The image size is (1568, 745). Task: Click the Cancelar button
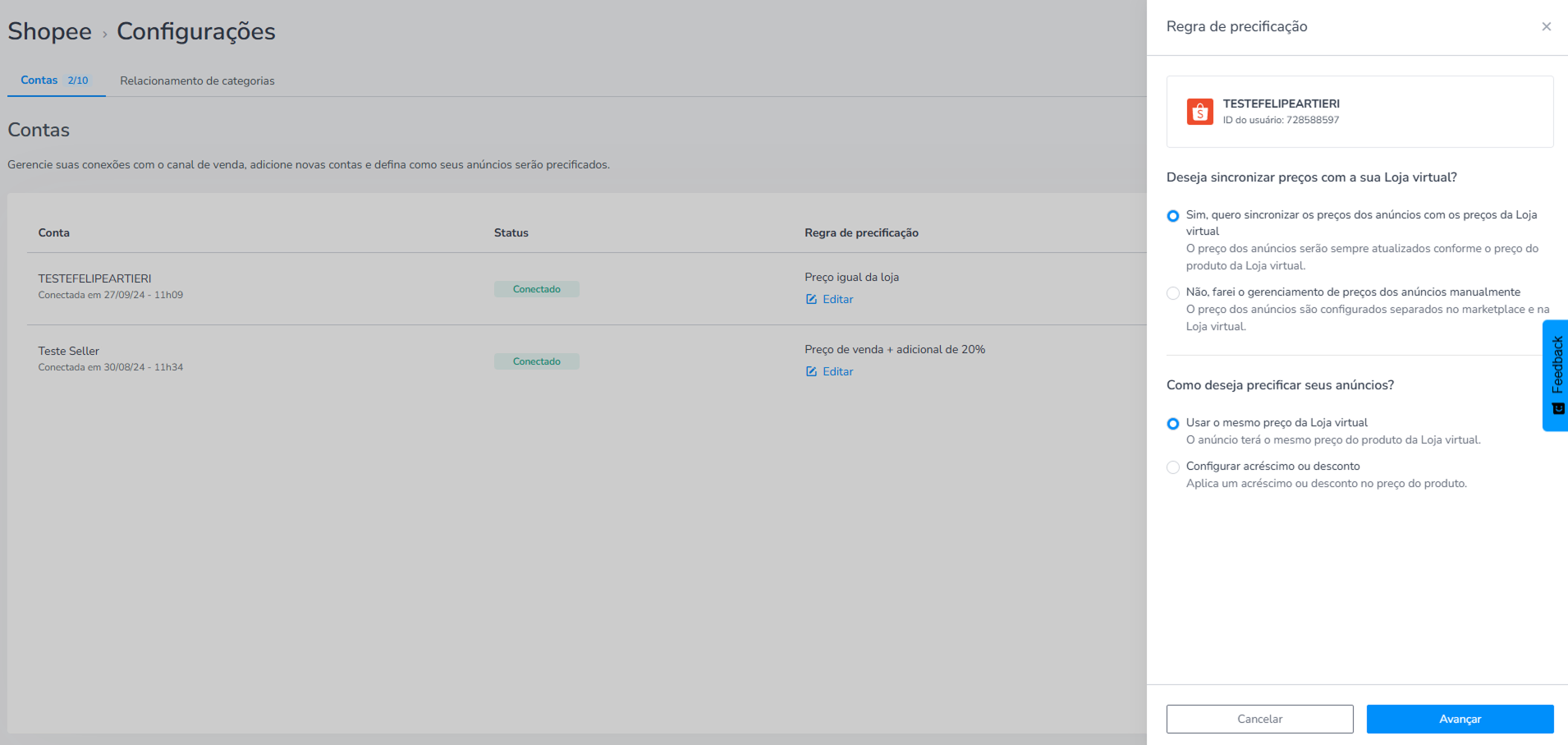[1259, 719]
